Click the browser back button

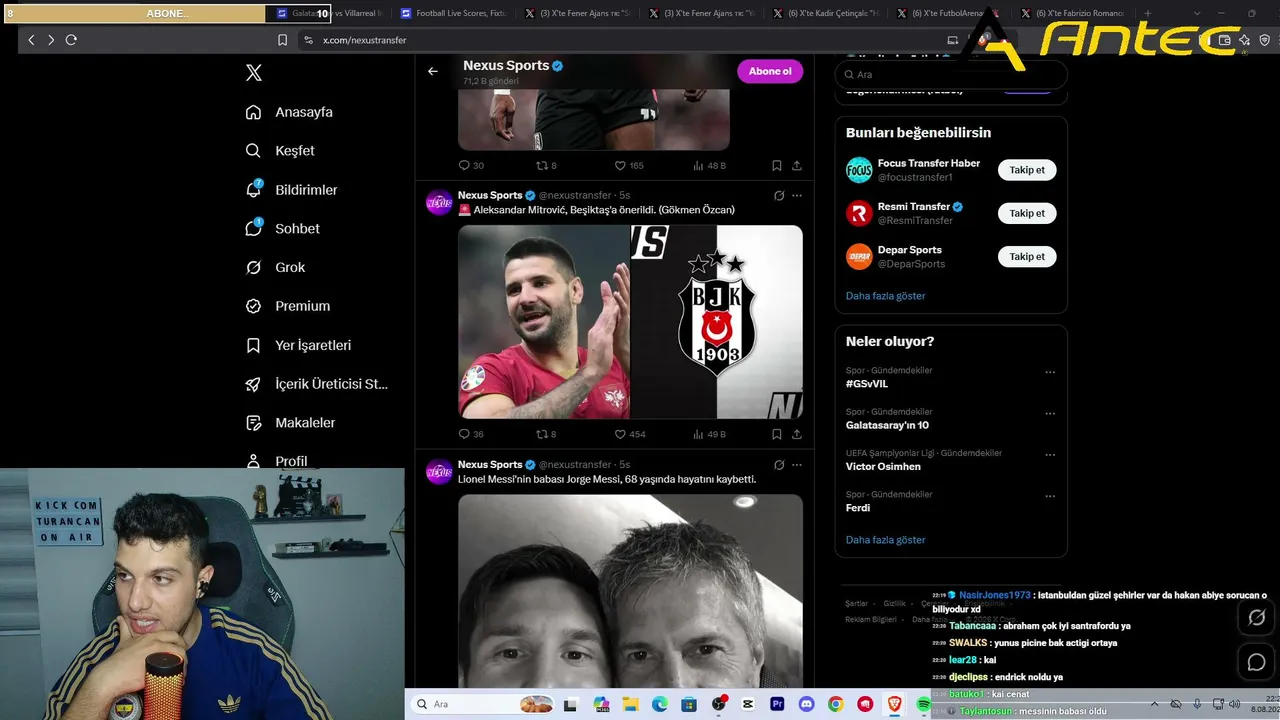(31, 40)
